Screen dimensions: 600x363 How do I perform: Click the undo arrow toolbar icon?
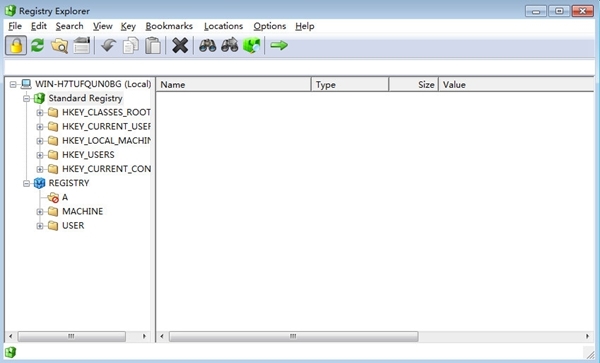[109, 46]
